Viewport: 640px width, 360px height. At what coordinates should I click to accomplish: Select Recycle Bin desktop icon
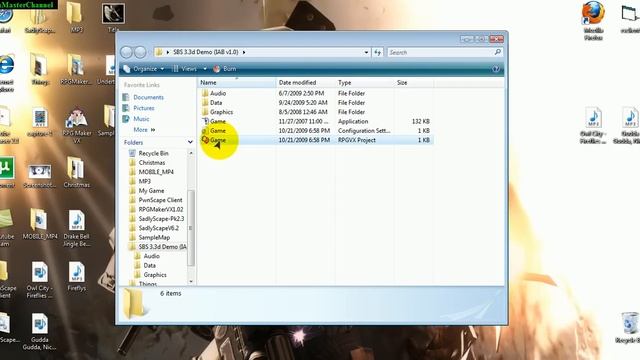tap(629, 327)
